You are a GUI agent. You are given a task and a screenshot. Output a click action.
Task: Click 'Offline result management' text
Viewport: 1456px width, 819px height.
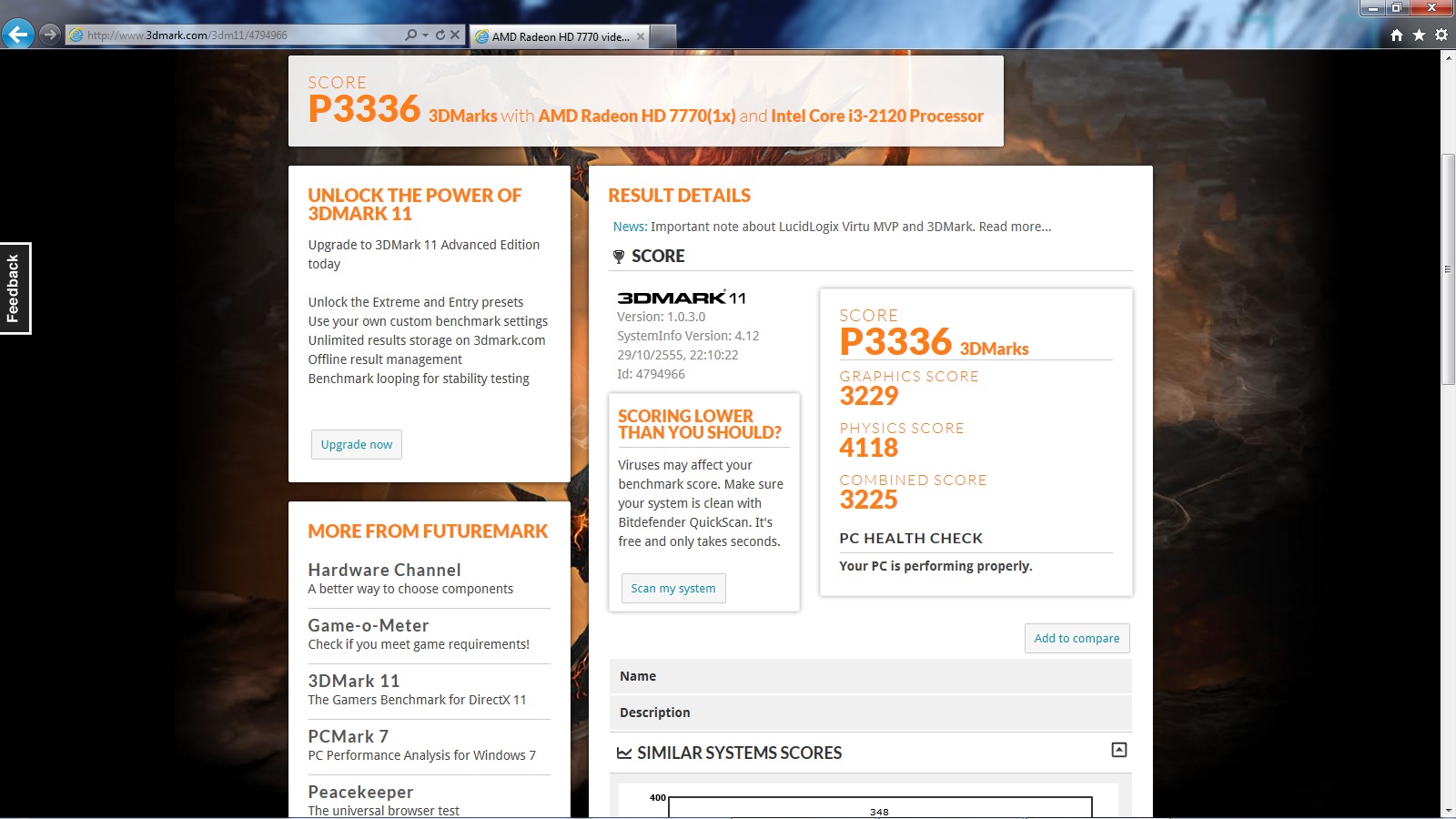385,359
